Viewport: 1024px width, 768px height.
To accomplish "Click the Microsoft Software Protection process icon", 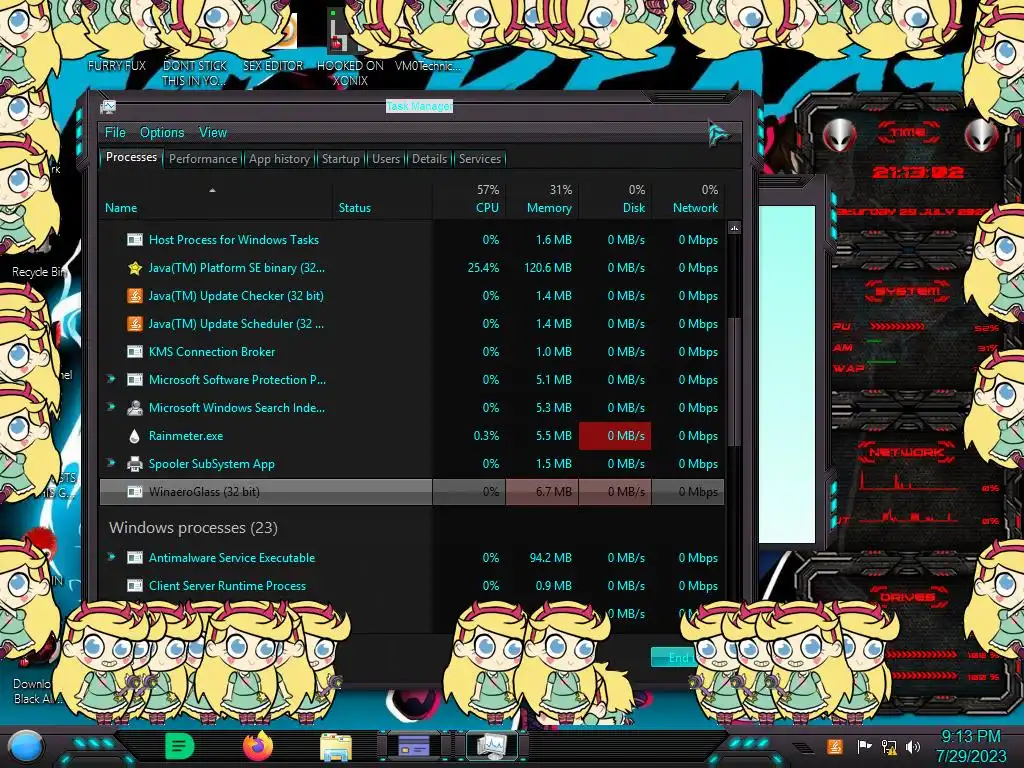I will click(135, 380).
